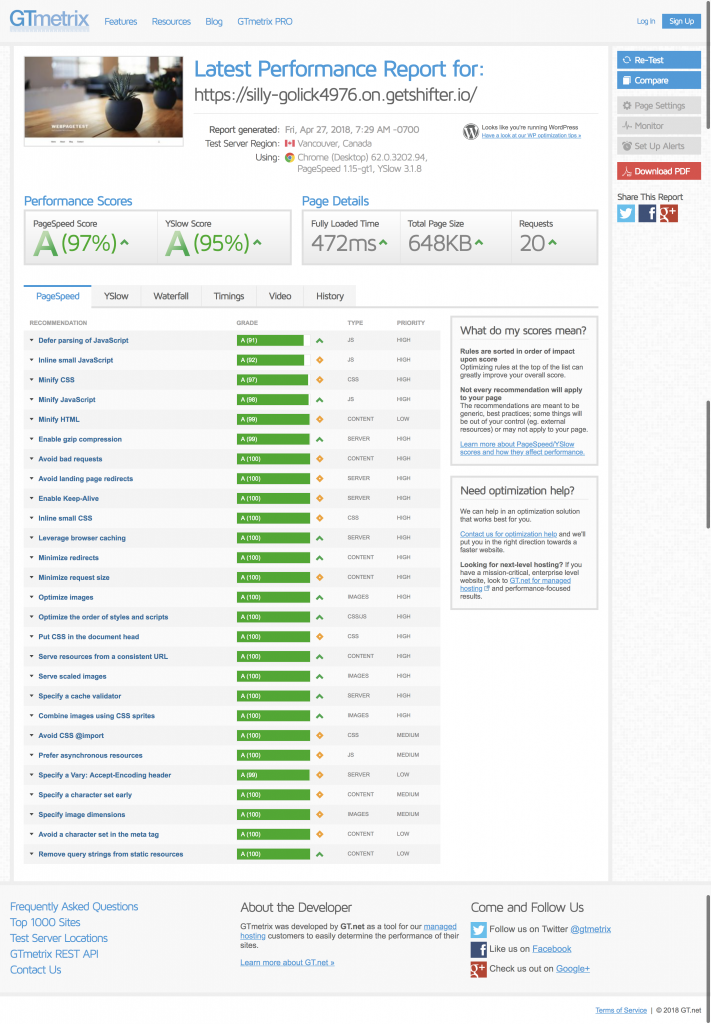Click green arrow on Remove query strings row
The height and width of the screenshot is (1024, 711).
[319, 854]
